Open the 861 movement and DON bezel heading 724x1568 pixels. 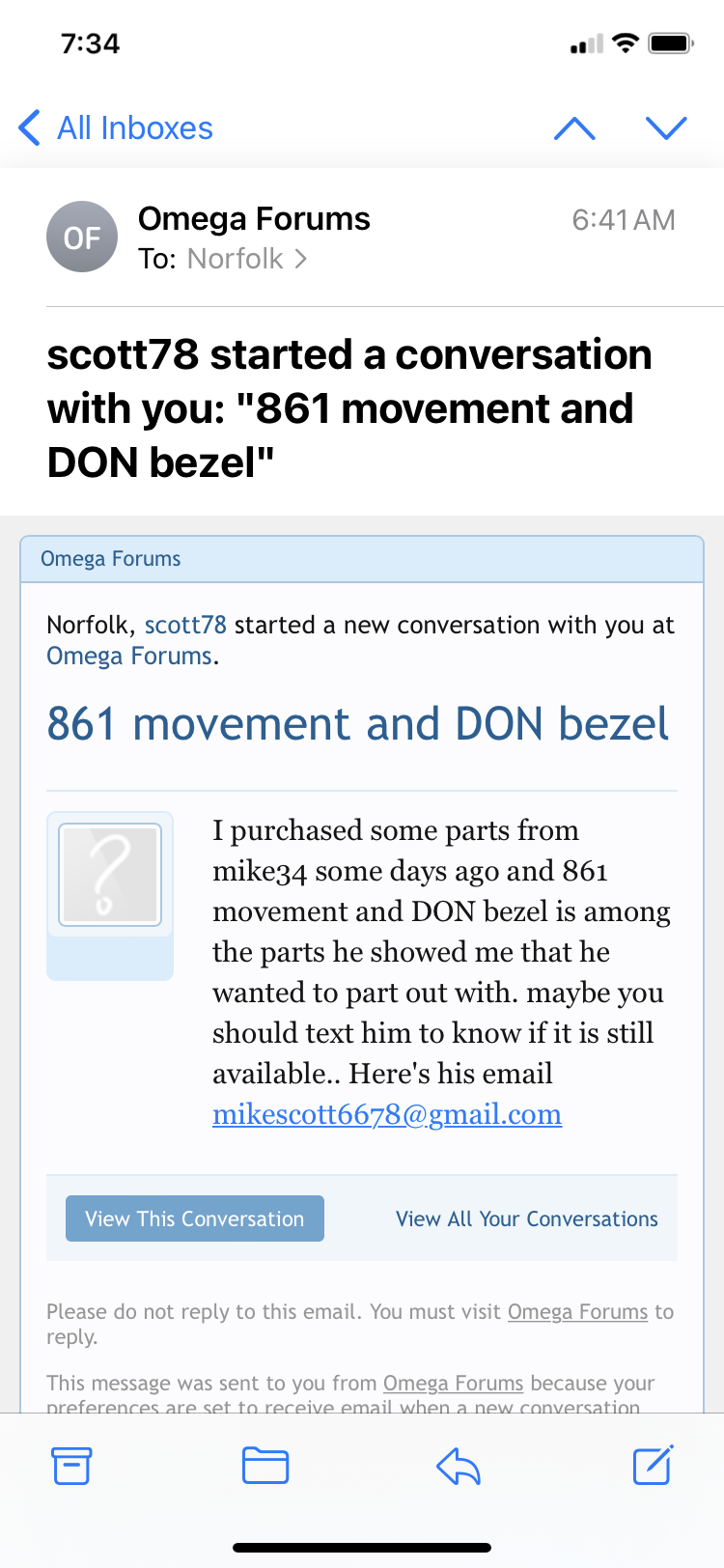(357, 724)
